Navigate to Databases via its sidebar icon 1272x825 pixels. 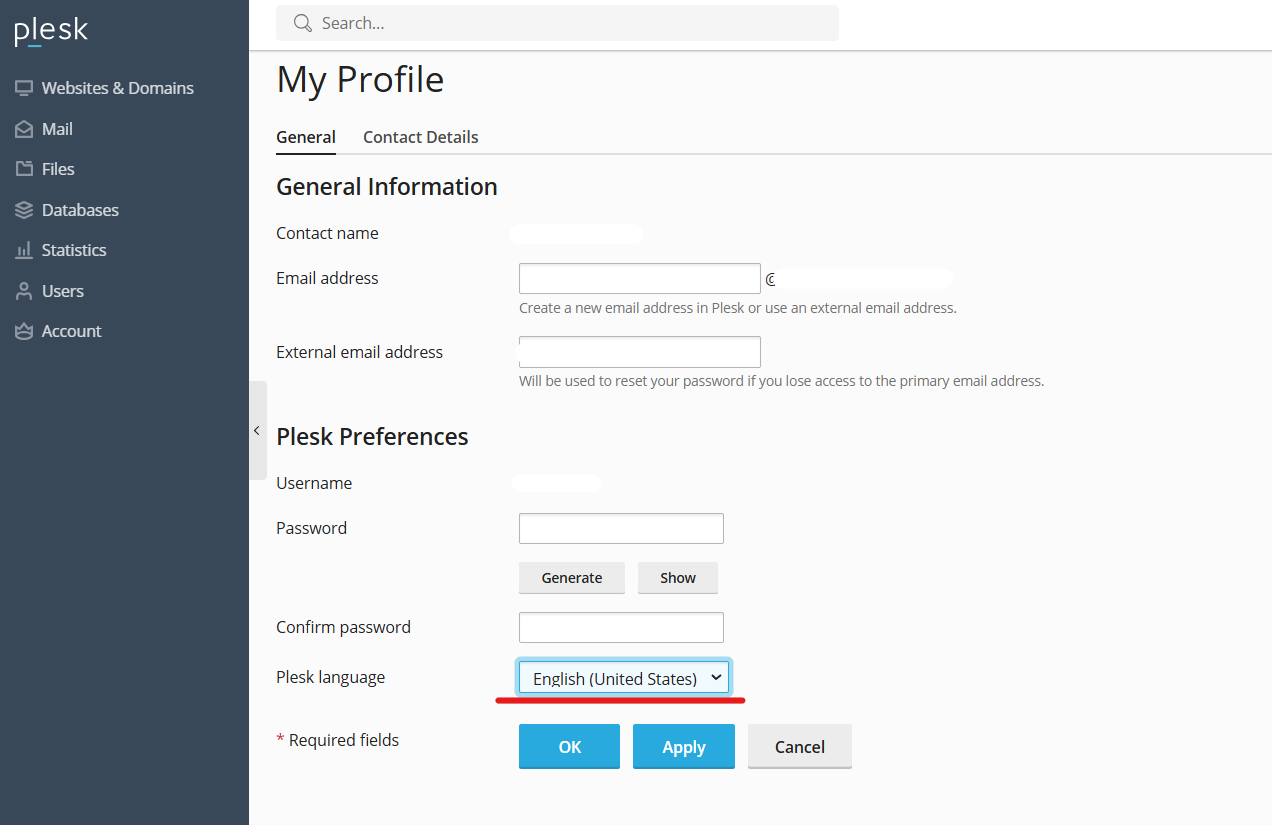pos(81,209)
